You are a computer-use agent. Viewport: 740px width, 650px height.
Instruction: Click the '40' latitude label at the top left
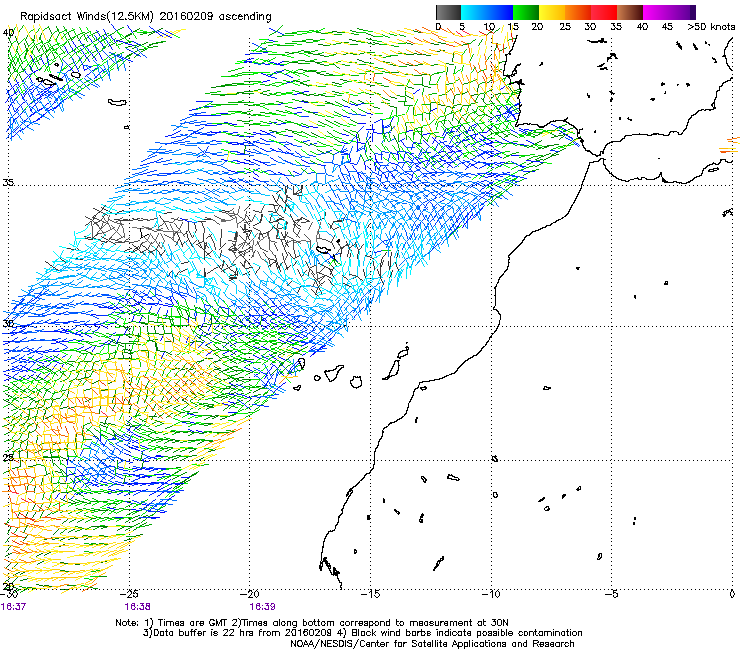pos(8,33)
